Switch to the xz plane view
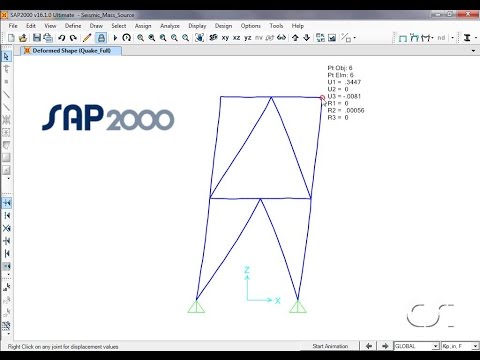This screenshot has height=360, width=480. (236, 38)
